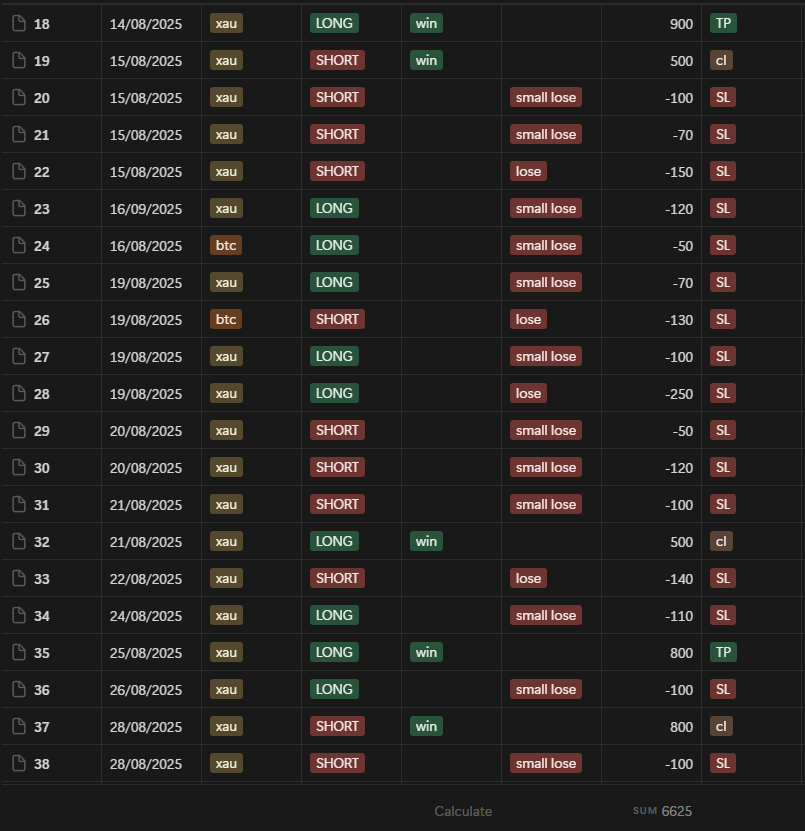Select the date cell 16/09/2025
The height and width of the screenshot is (831, 805).
[146, 208]
